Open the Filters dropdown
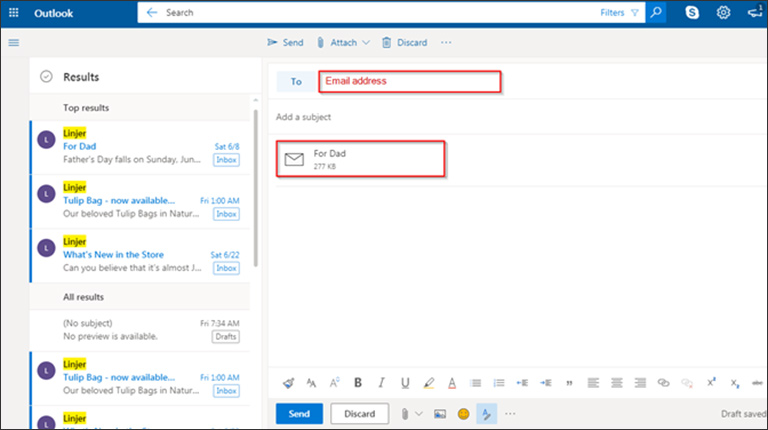The image size is (768, 430). (x=620, y=13)
